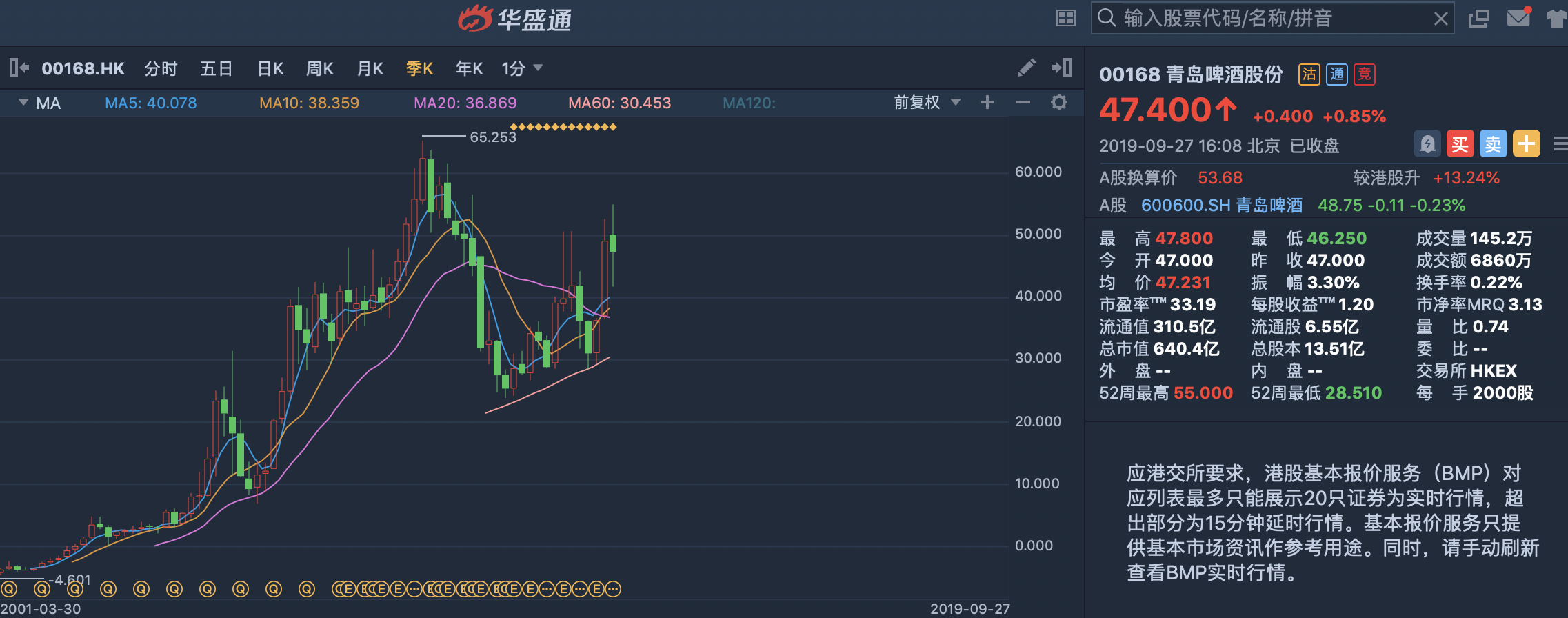Click the 每手 2000股 value
Image resolution: width=1568 pixels, height=618 pixels.
click(x=1503, y=393)
